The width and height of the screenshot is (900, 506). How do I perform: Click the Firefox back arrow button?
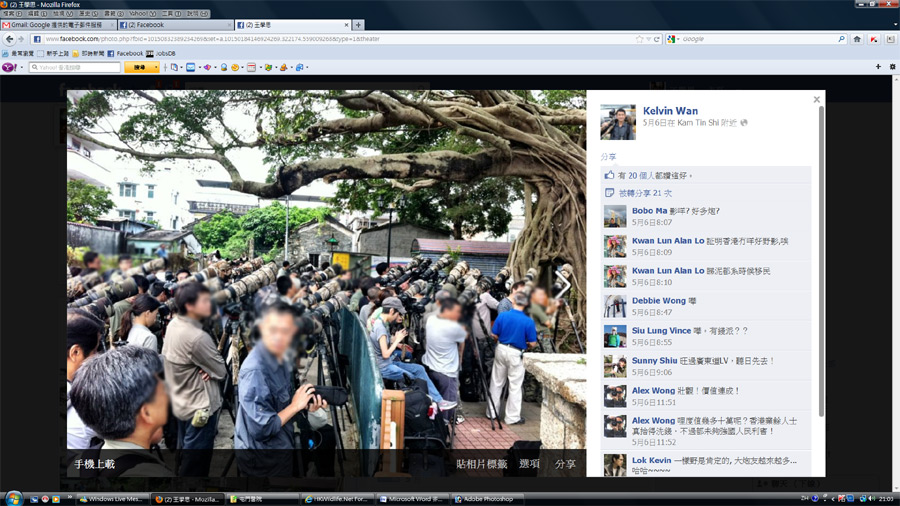9,39
